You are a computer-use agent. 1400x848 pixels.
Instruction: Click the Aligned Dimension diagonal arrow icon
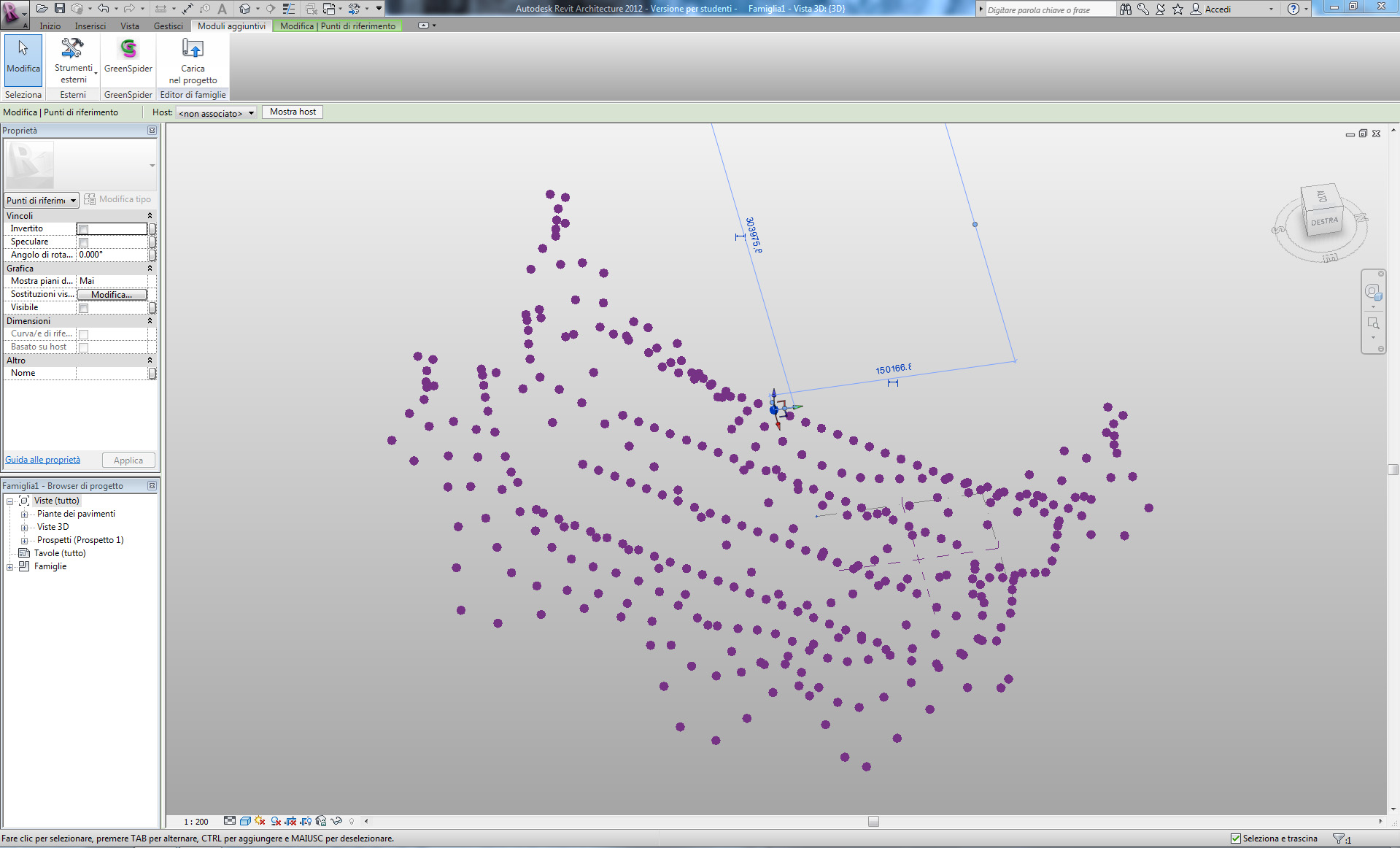point(187,9)
